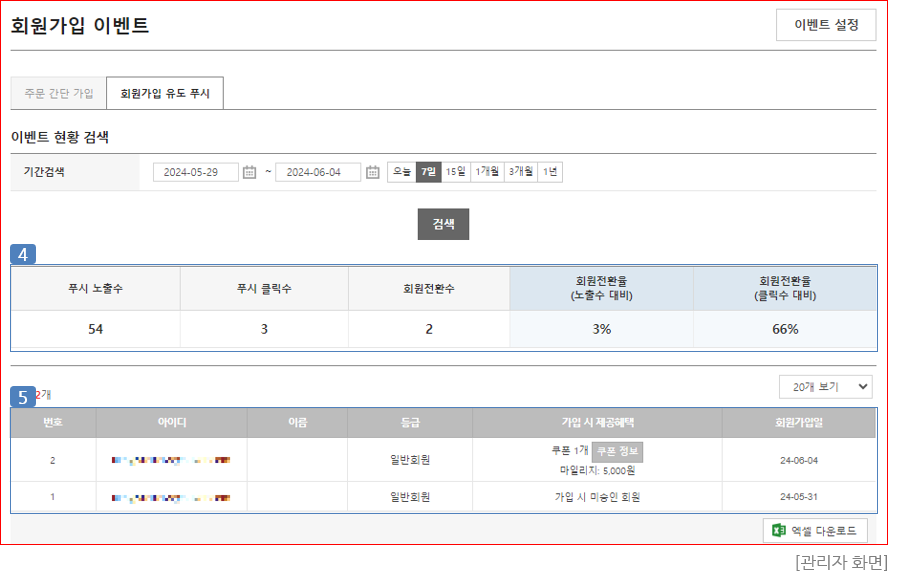Open the member ID in row 2
This screenshot has height=582, width=904.
point(171,460)
